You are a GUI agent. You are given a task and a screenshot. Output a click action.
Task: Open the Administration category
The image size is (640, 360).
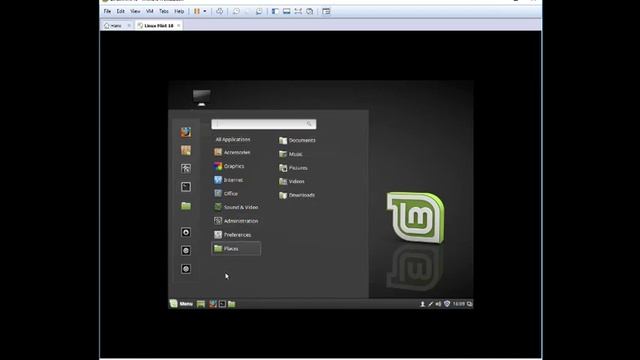[236, 221]
